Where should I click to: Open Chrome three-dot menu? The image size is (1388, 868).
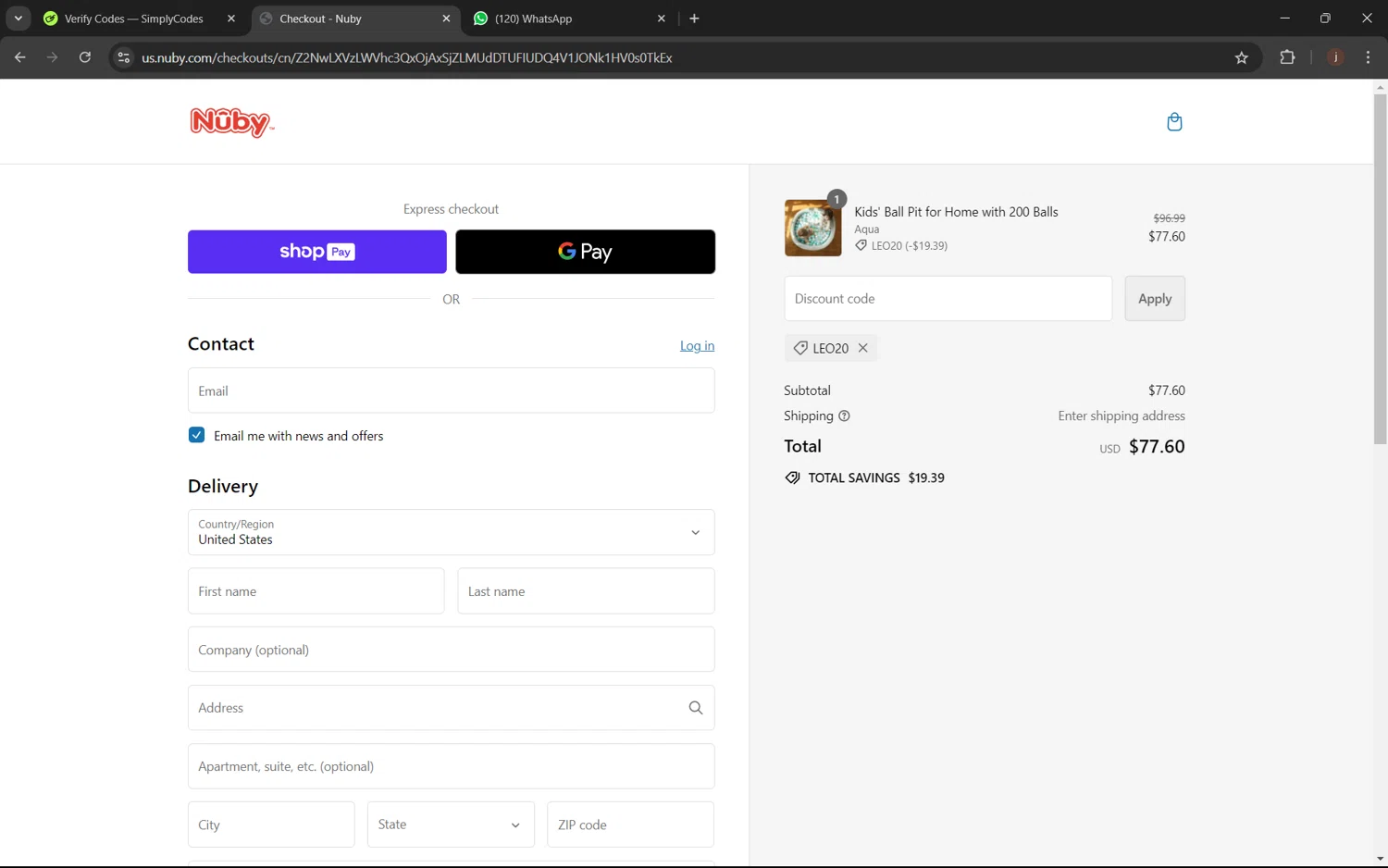1368,57
